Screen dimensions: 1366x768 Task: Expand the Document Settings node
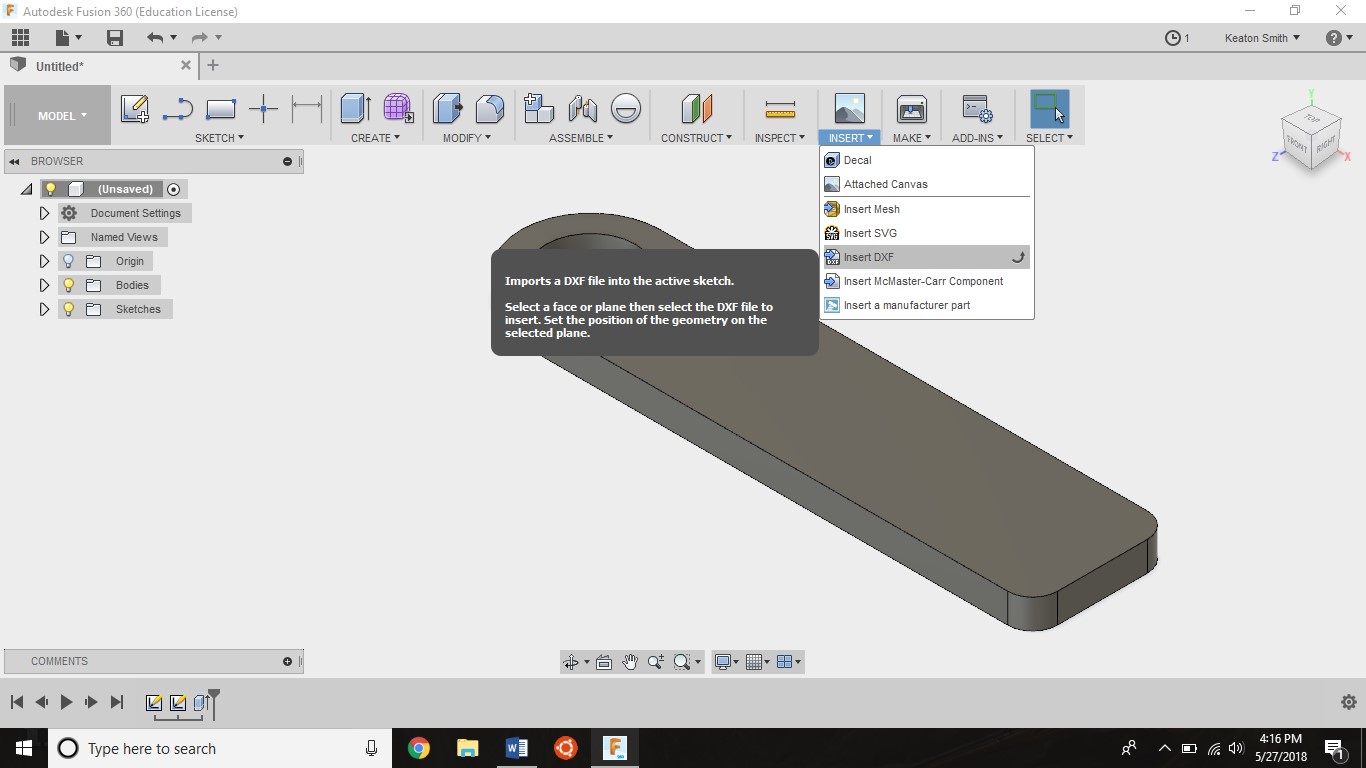[44, 213]
